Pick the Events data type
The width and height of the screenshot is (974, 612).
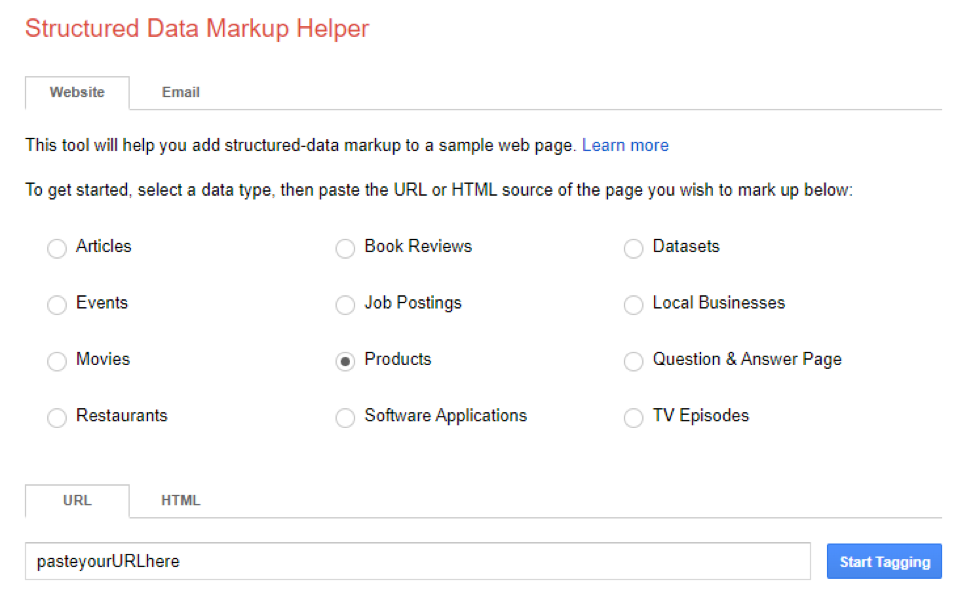click(57, 305)
